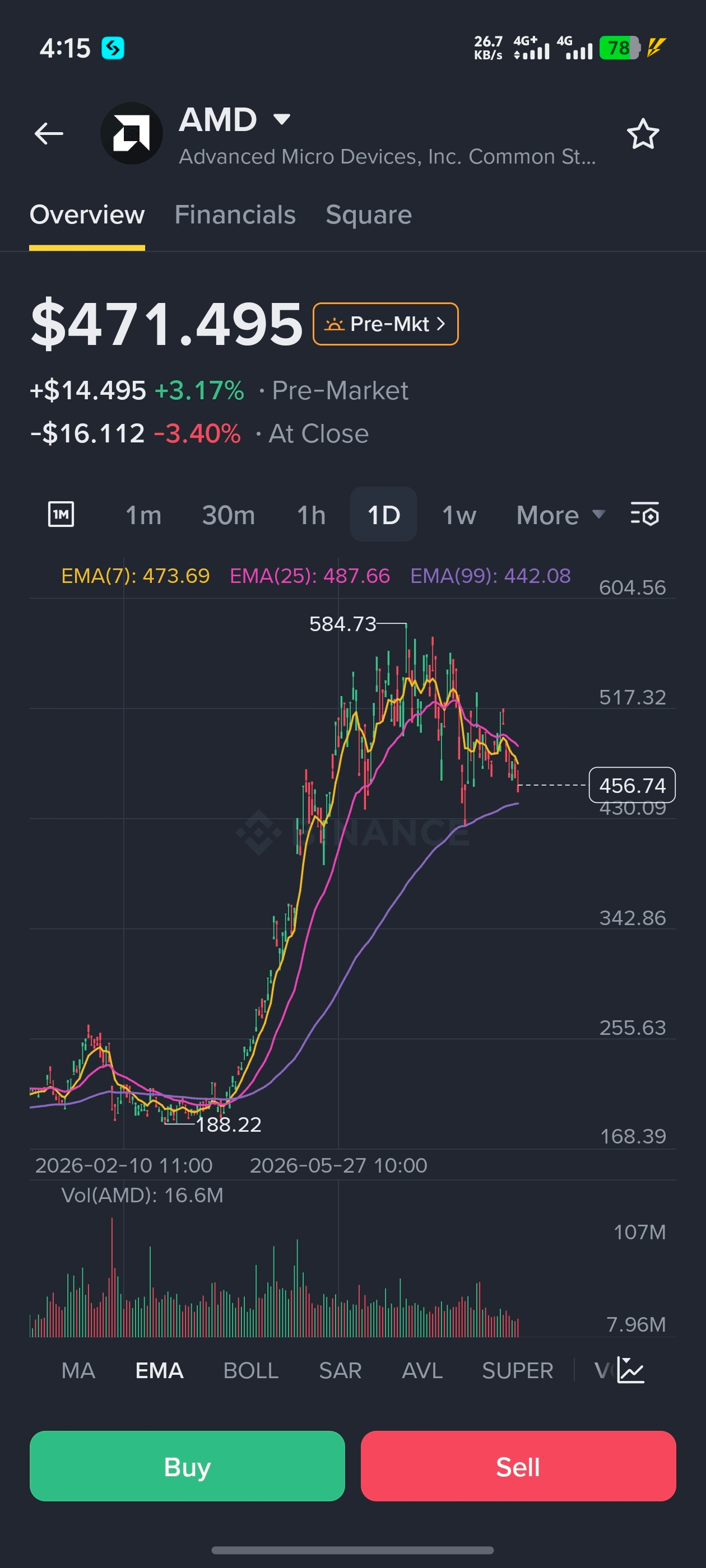Tap the Advanced Micro Devices company name

point(387,156)
